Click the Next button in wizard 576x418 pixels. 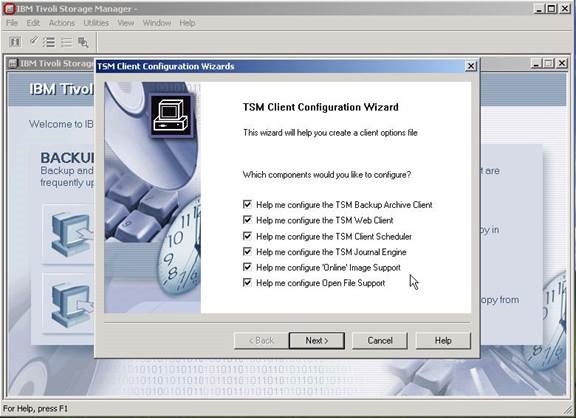point(317,340)
